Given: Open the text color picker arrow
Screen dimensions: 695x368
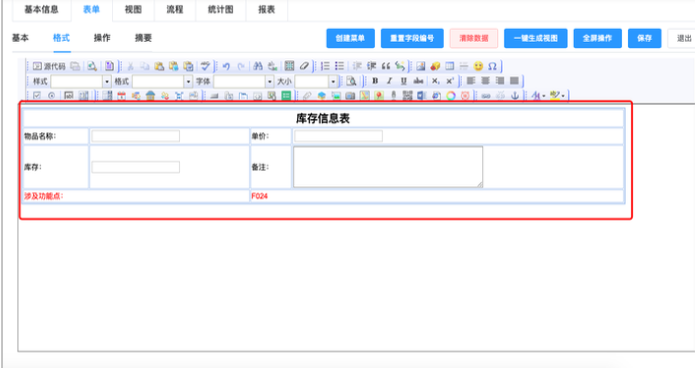Looking at the screenshot, I should pyautogui.click(x=544, y=96).
